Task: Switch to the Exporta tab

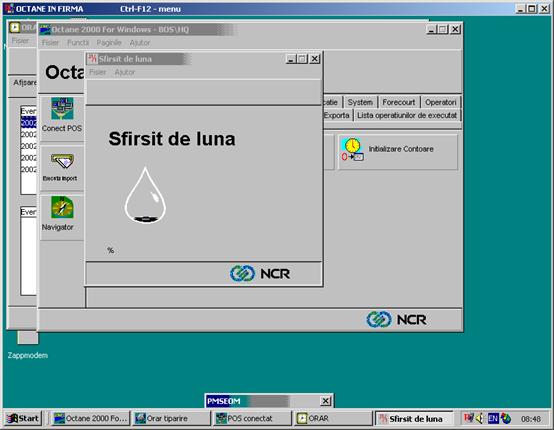Action: [336, 115]
